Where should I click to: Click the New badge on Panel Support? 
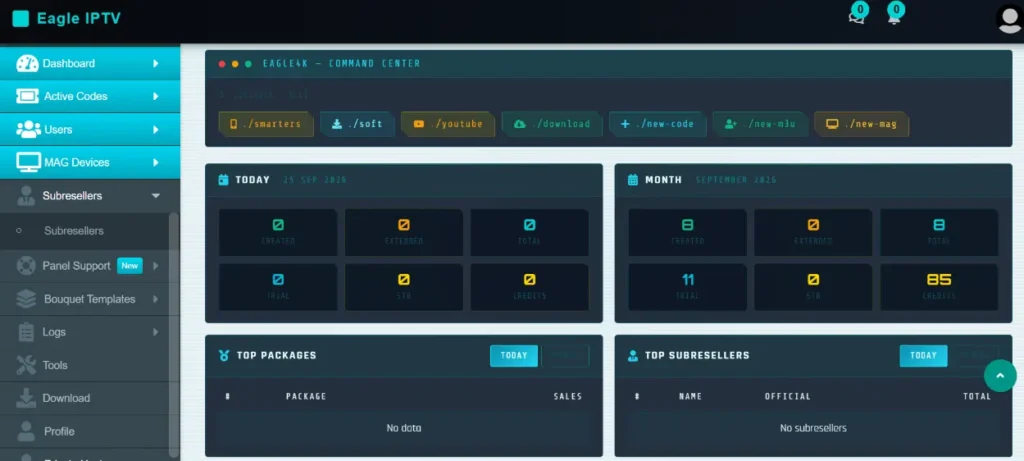pyautogui.click(x=129, y=266)
